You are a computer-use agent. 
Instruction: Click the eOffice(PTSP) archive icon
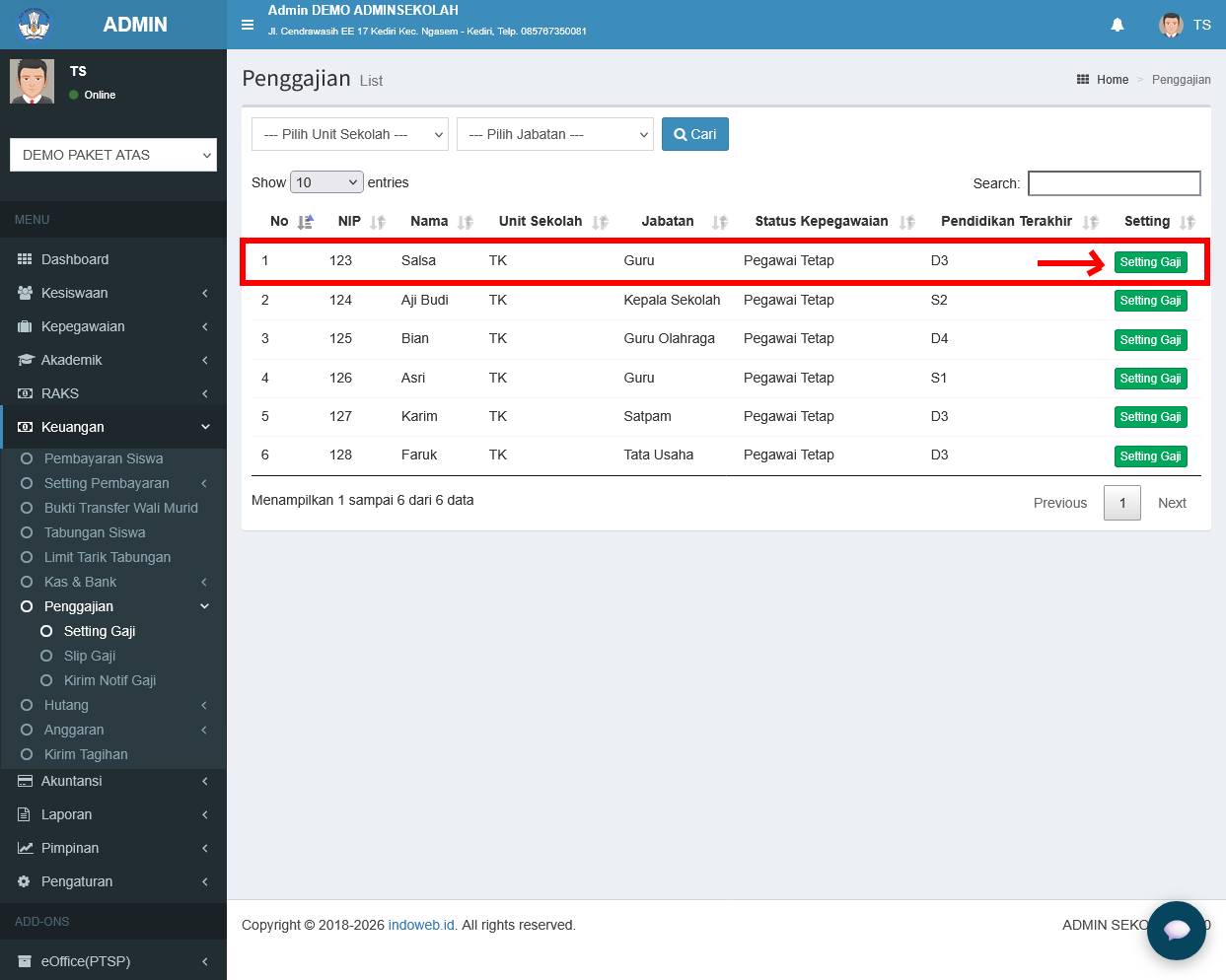(x=25, y=961)
